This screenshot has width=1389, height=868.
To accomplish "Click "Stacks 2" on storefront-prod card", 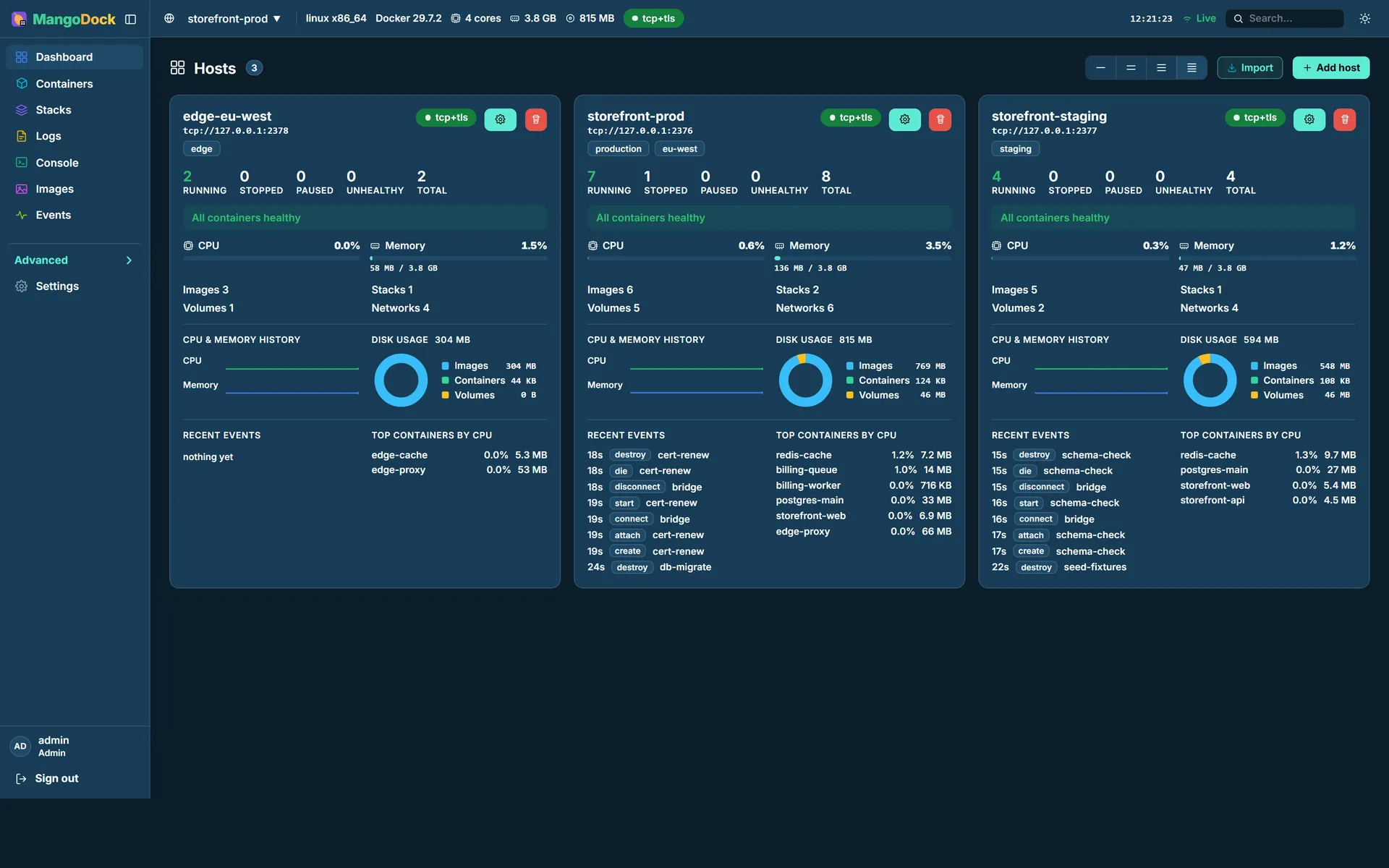I will click(797, 290).
